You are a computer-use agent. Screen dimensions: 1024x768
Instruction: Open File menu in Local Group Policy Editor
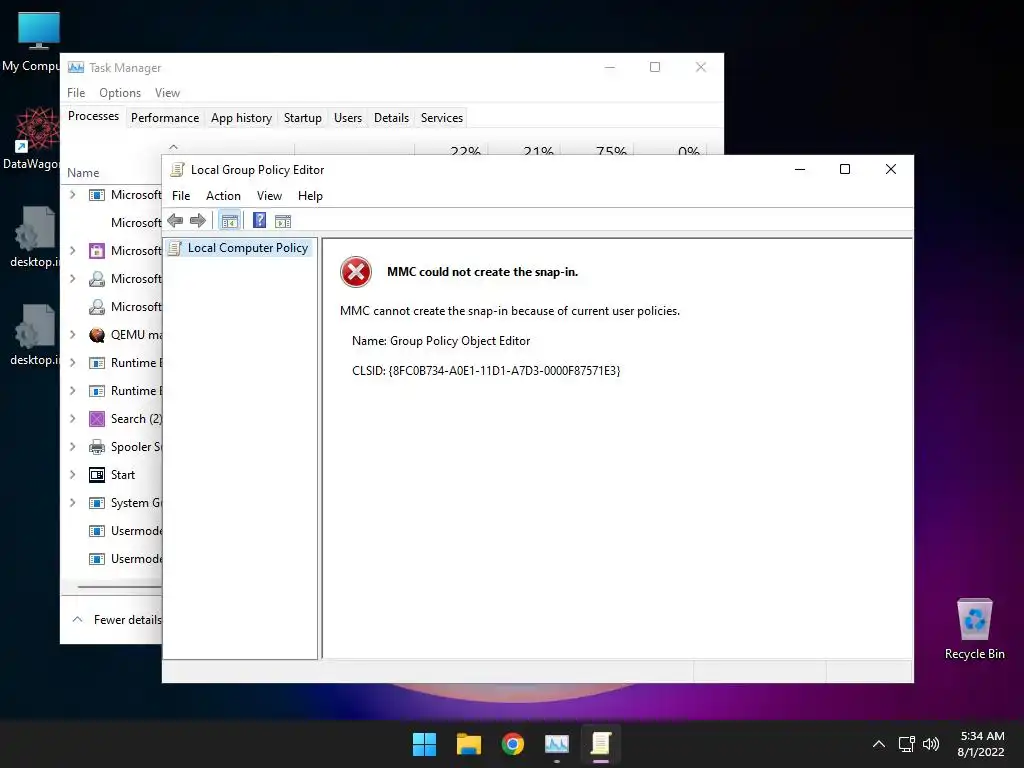coord(181,196)
